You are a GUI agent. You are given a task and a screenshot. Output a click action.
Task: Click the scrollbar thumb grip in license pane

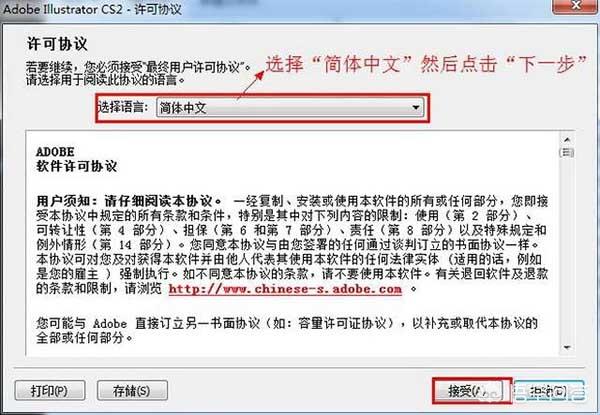567,153
